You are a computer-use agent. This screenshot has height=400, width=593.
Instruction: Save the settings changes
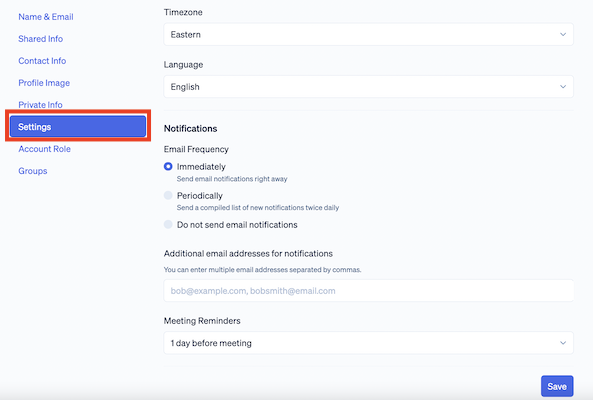tap(557, 386)
